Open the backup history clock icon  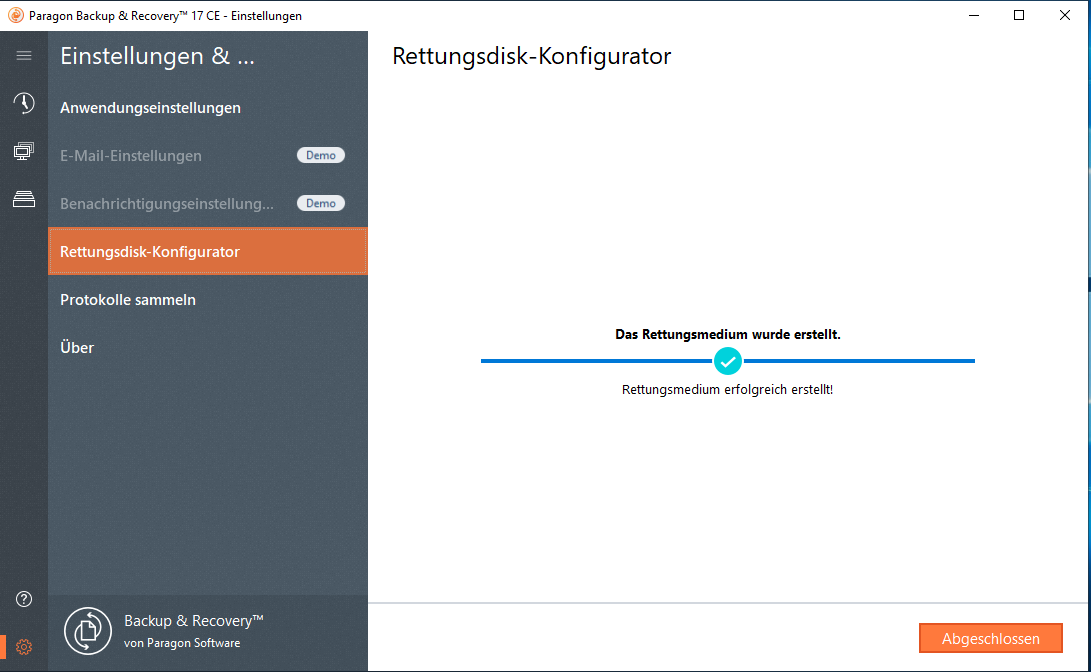tap(24, 103)
